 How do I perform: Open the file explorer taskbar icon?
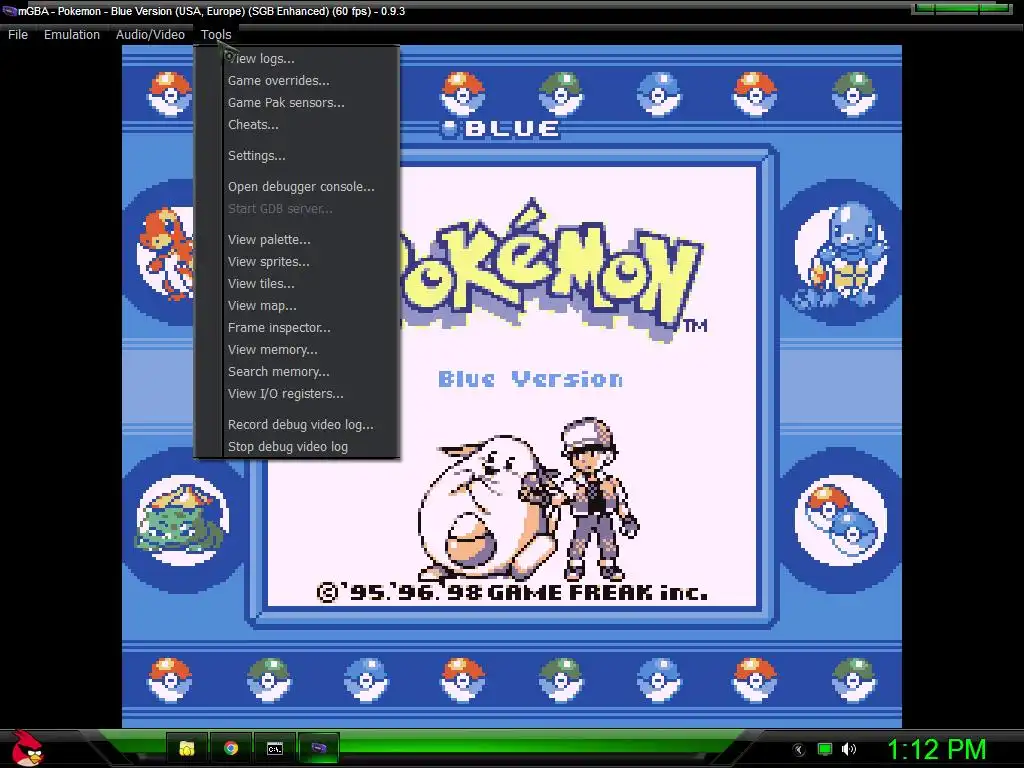[x=187, y=748]
